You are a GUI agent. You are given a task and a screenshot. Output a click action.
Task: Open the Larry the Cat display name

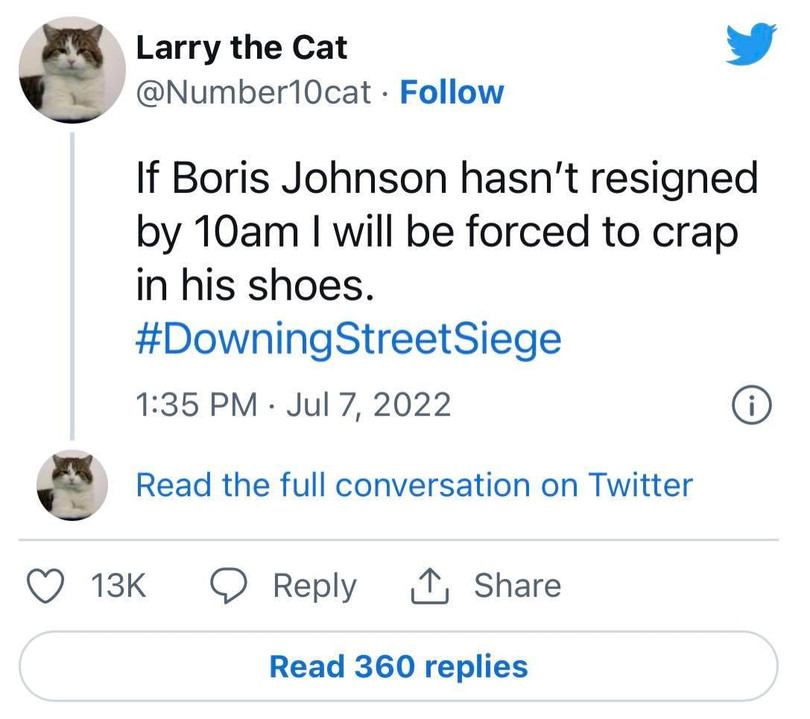pyautogui.click(x=240, y=46)
